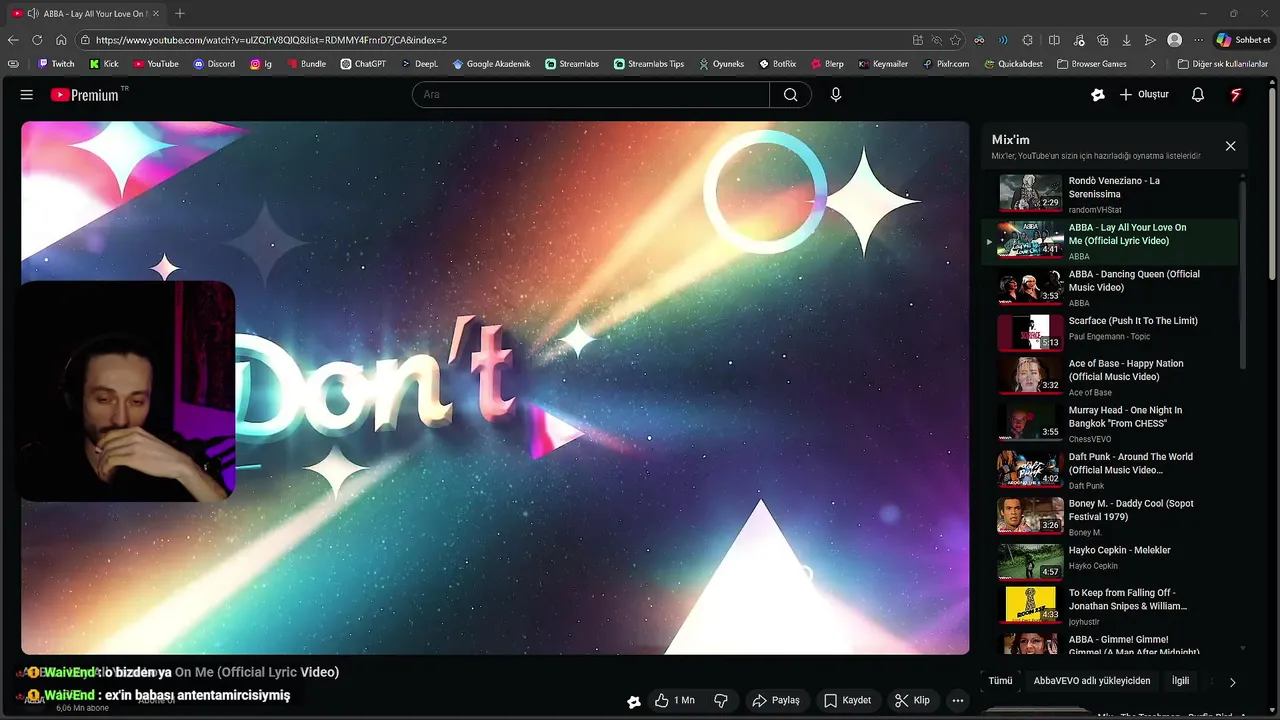
Task: Open more actions ellipsis below video
Action: [958, 701]
